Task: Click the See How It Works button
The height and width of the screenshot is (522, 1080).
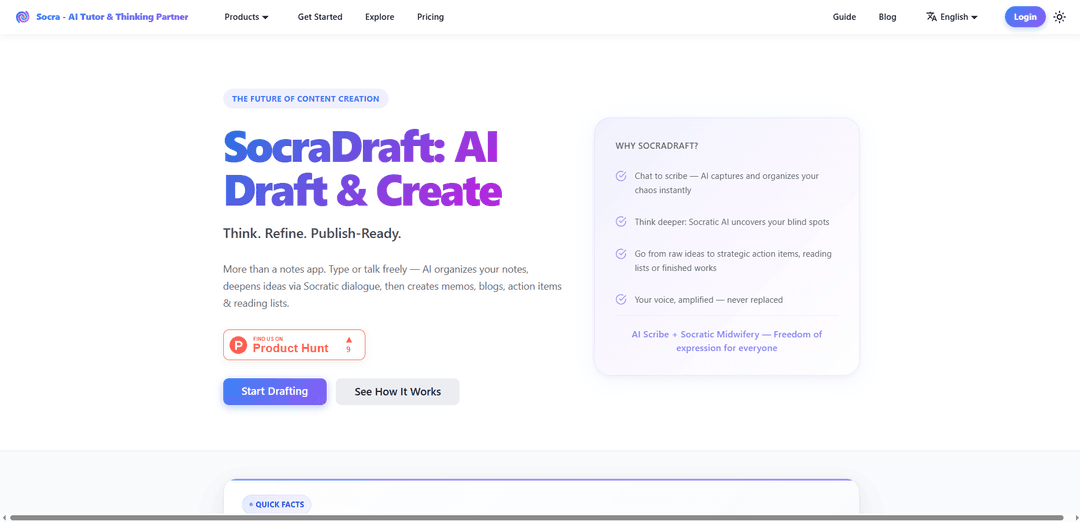Action: click(x=397, y=392)
